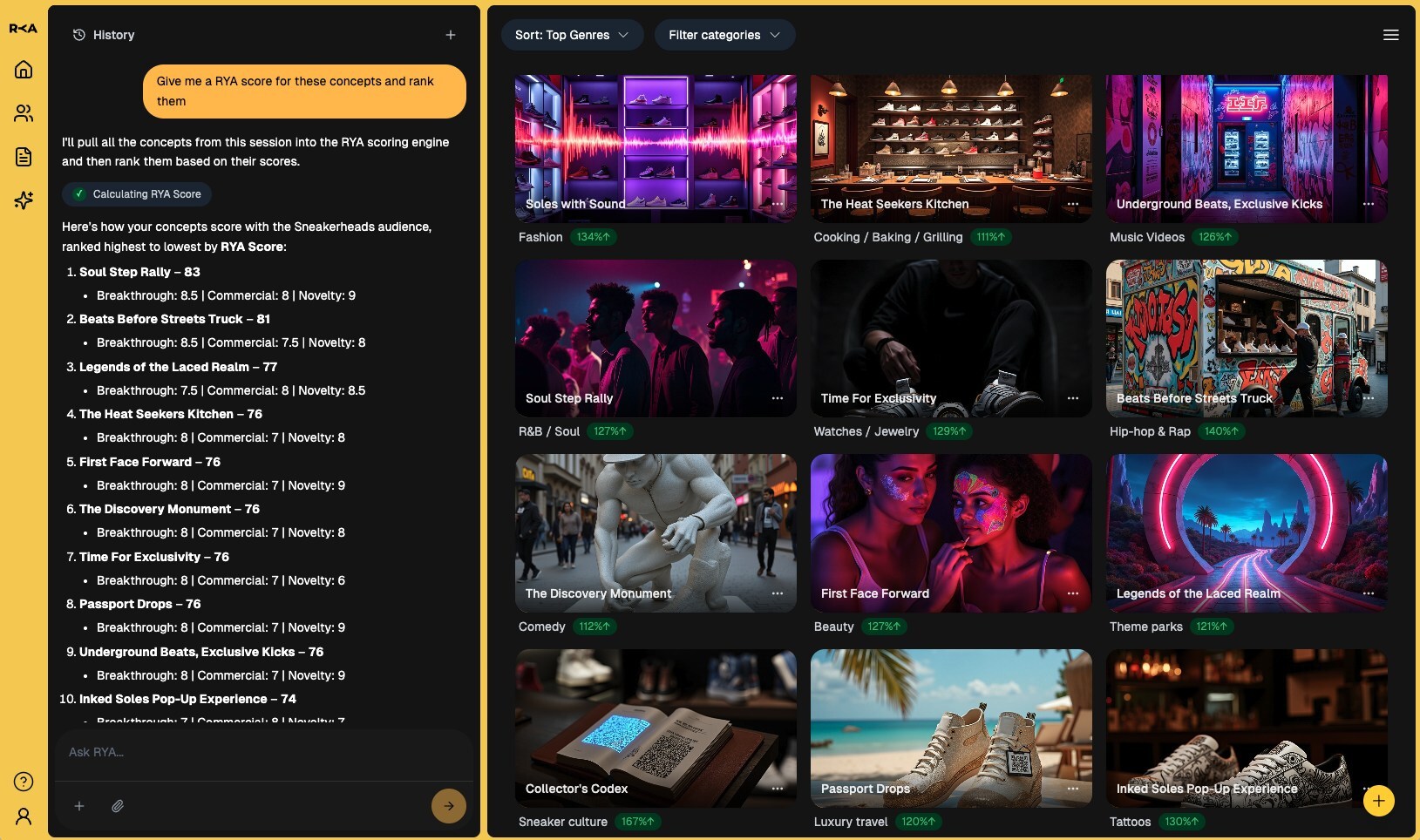Open the hamburger menu at top right
Screen dimensions: 1420x840
point(1390,35)
